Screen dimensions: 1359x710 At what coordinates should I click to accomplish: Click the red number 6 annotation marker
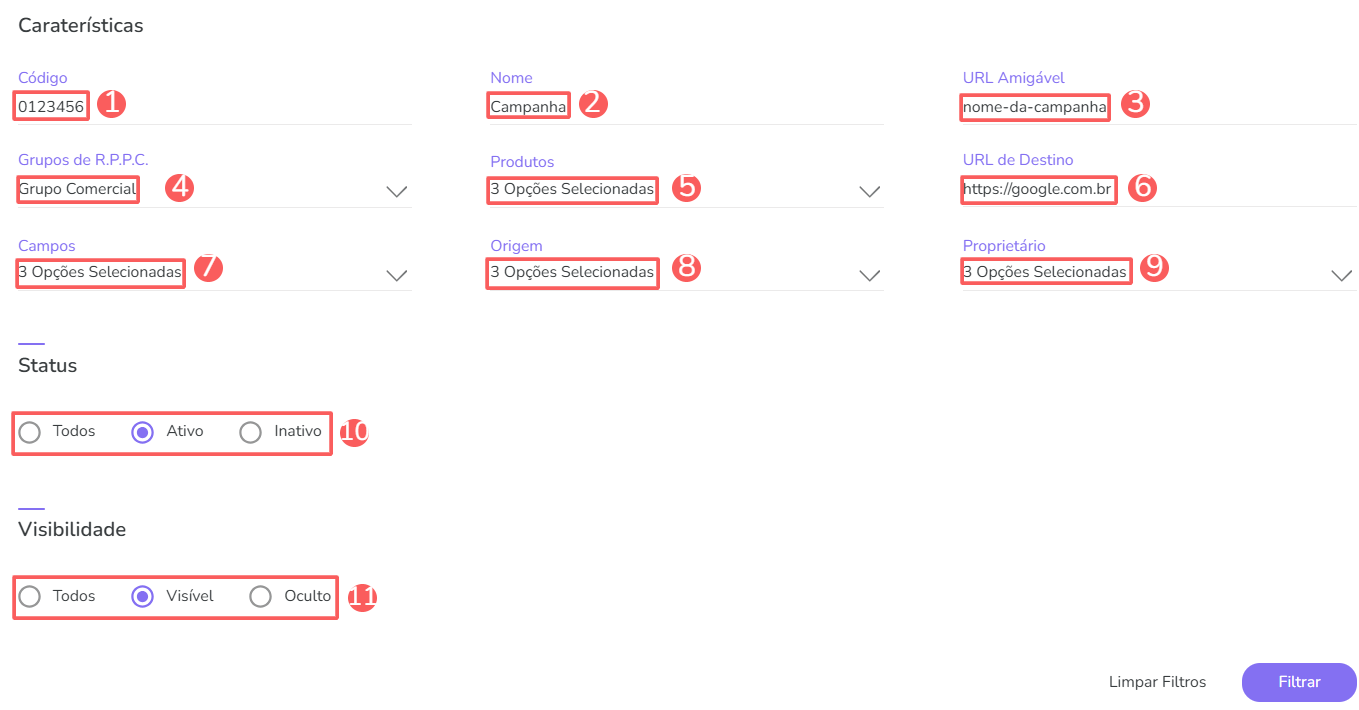click(1141, 187)
